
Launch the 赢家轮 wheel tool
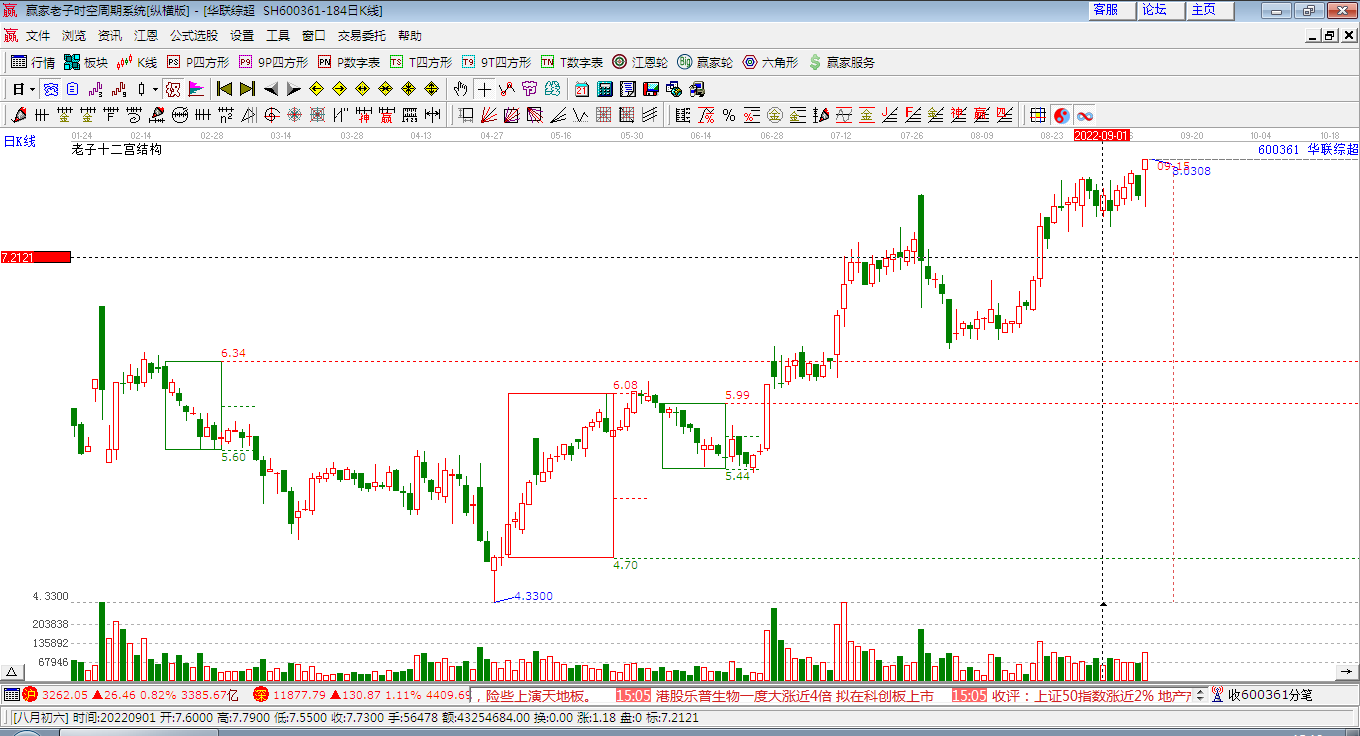tap(704, 62)
